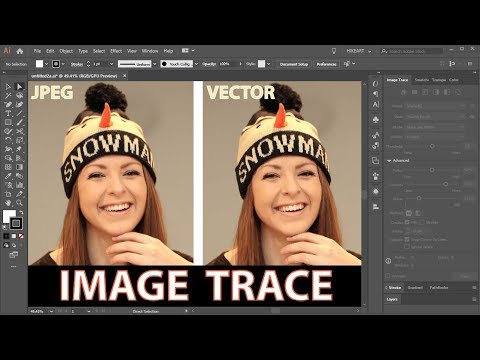
Task: Click the Preferences button
Action: [x=326, y=64]
